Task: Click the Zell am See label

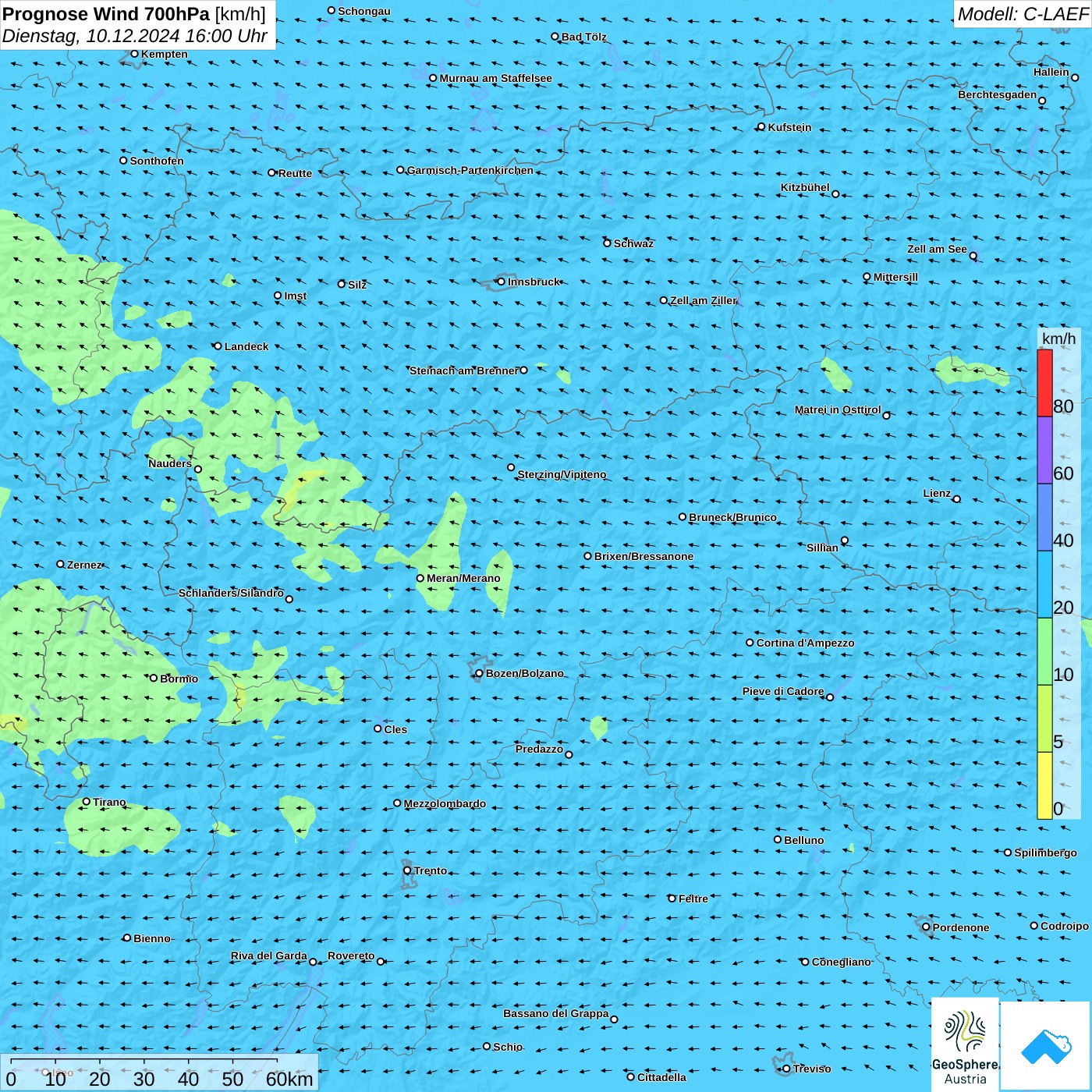Action: point(937,250)
